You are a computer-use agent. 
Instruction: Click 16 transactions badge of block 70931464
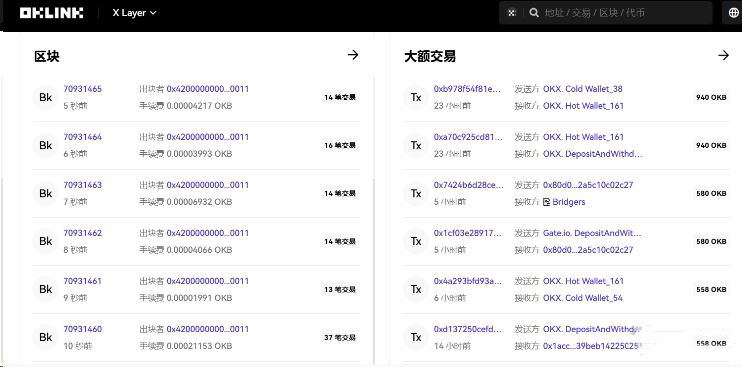pyautogui.click(x=340, y=145)
